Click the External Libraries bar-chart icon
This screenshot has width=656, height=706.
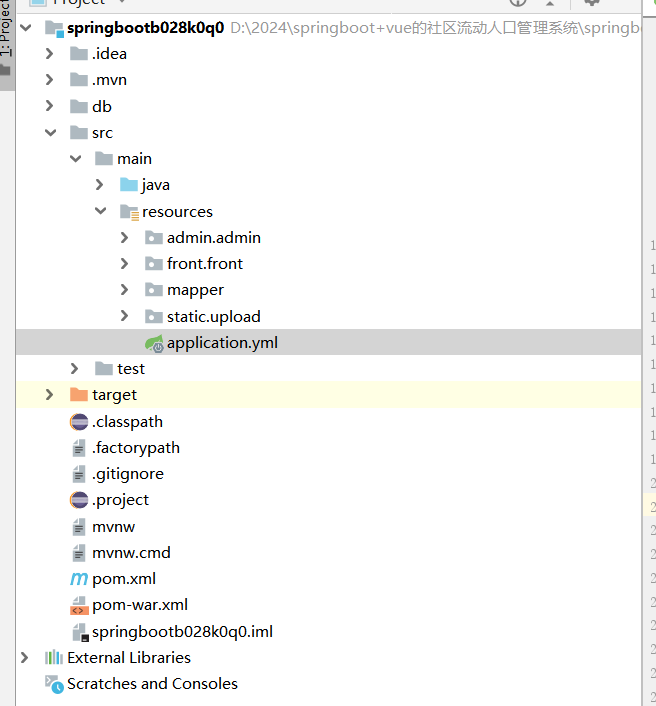tap(54, 658)
